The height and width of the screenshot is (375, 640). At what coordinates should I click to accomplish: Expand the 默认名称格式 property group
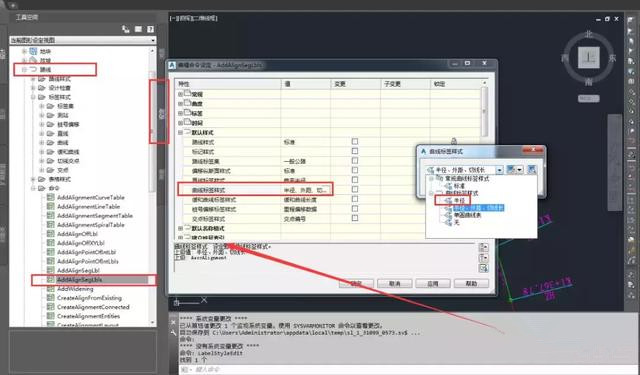coord(180,228)
